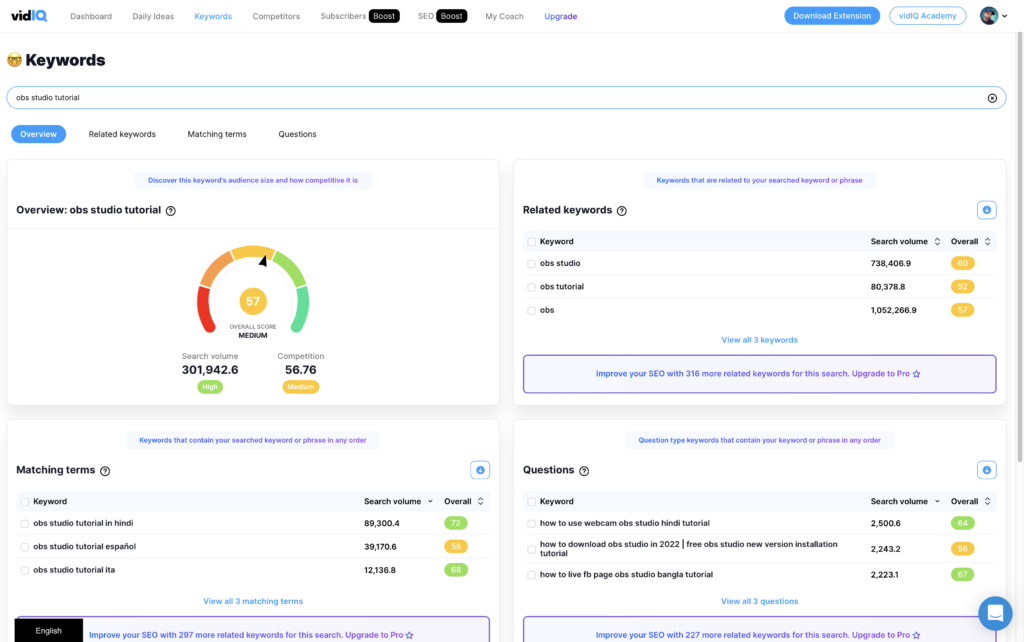Check the 'obs tutorial' keyword row

tap(532, 287)
